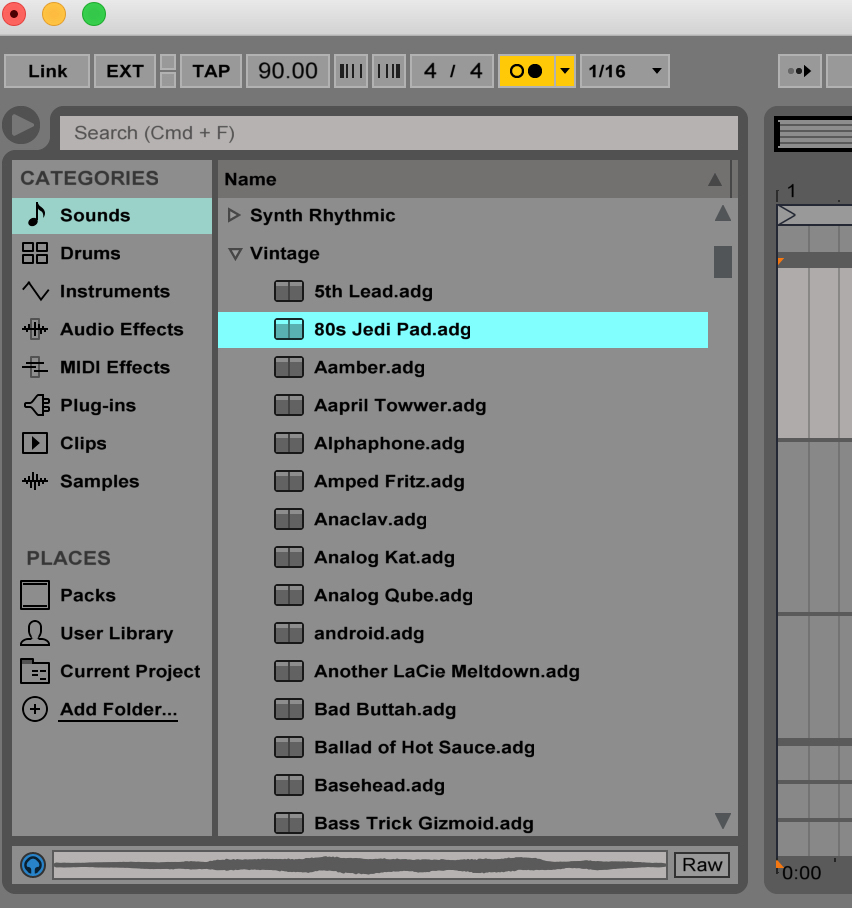Collapse the Vintage folder

(235, 254)
